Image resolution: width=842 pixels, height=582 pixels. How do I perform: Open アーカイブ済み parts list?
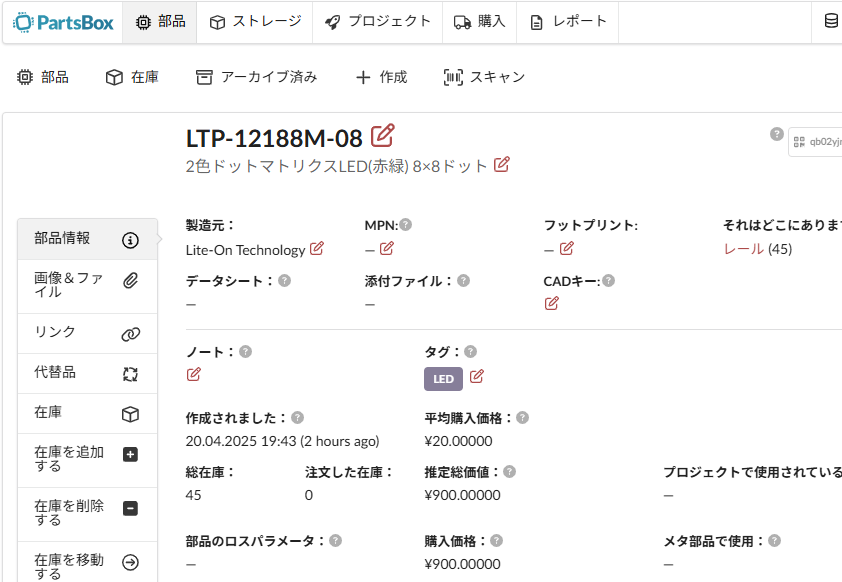[x=257, y=77]
